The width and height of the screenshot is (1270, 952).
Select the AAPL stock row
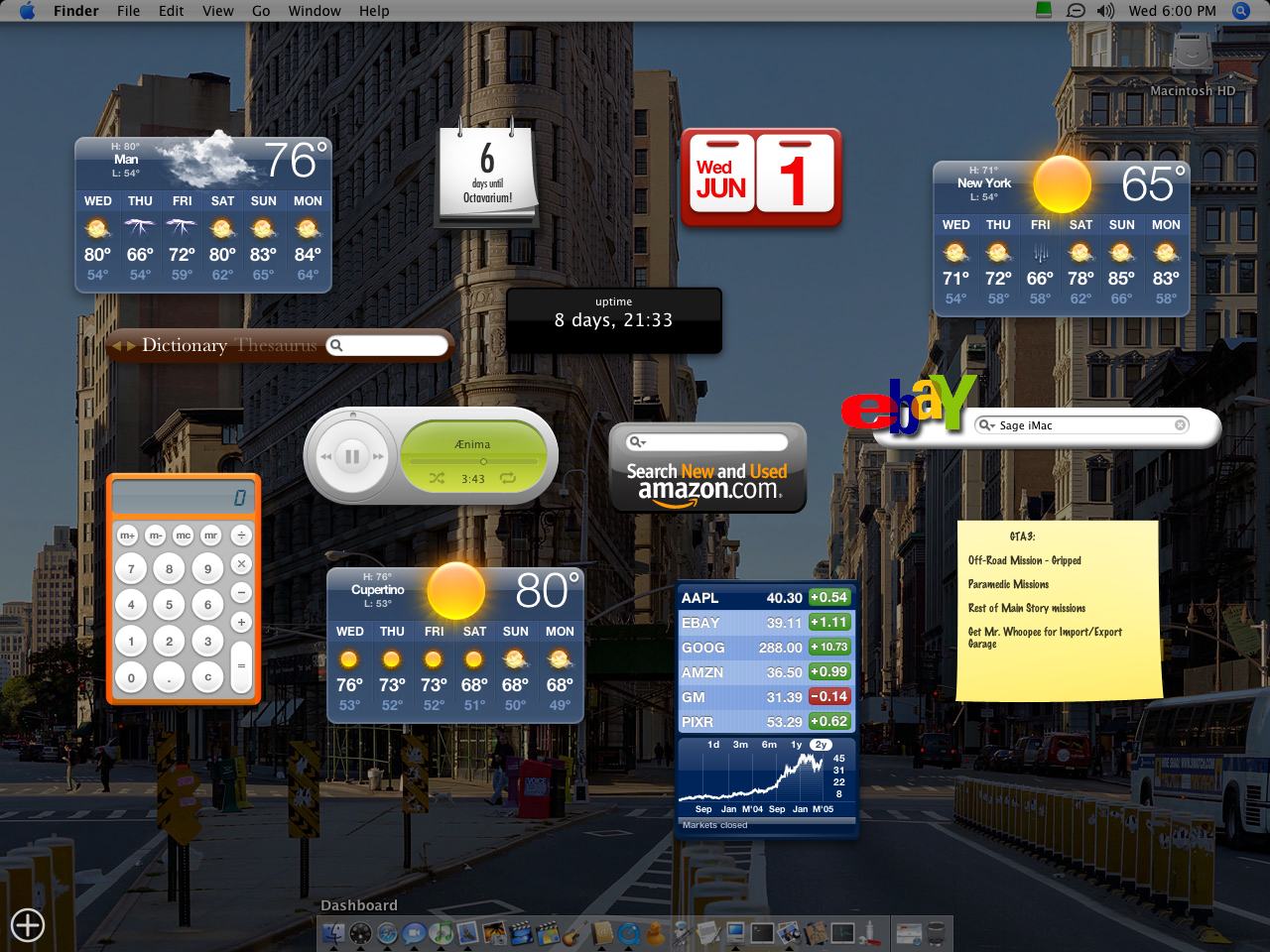[x=765, y=598]
